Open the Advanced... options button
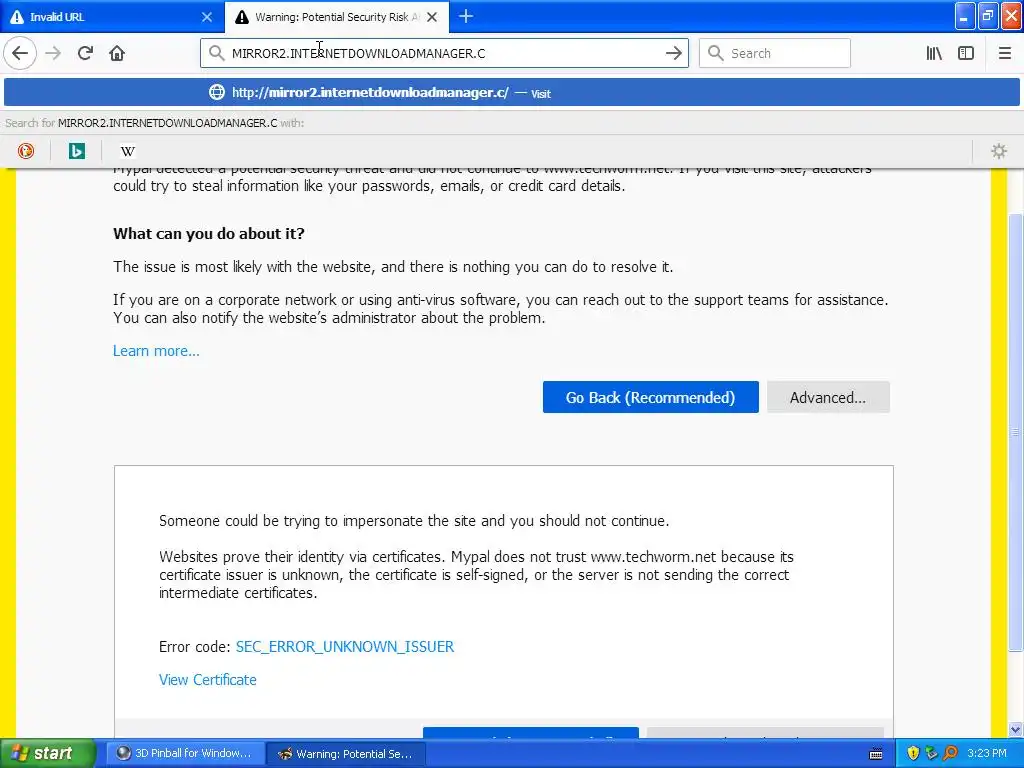Screen dimensions: 1024x768 (x=828, y=397)
